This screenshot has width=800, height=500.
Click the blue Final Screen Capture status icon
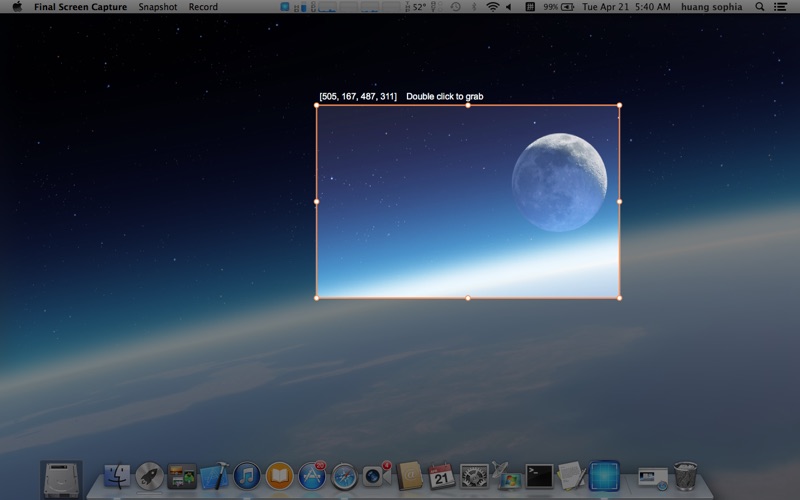pyautogui.click(x=285, y=7)
